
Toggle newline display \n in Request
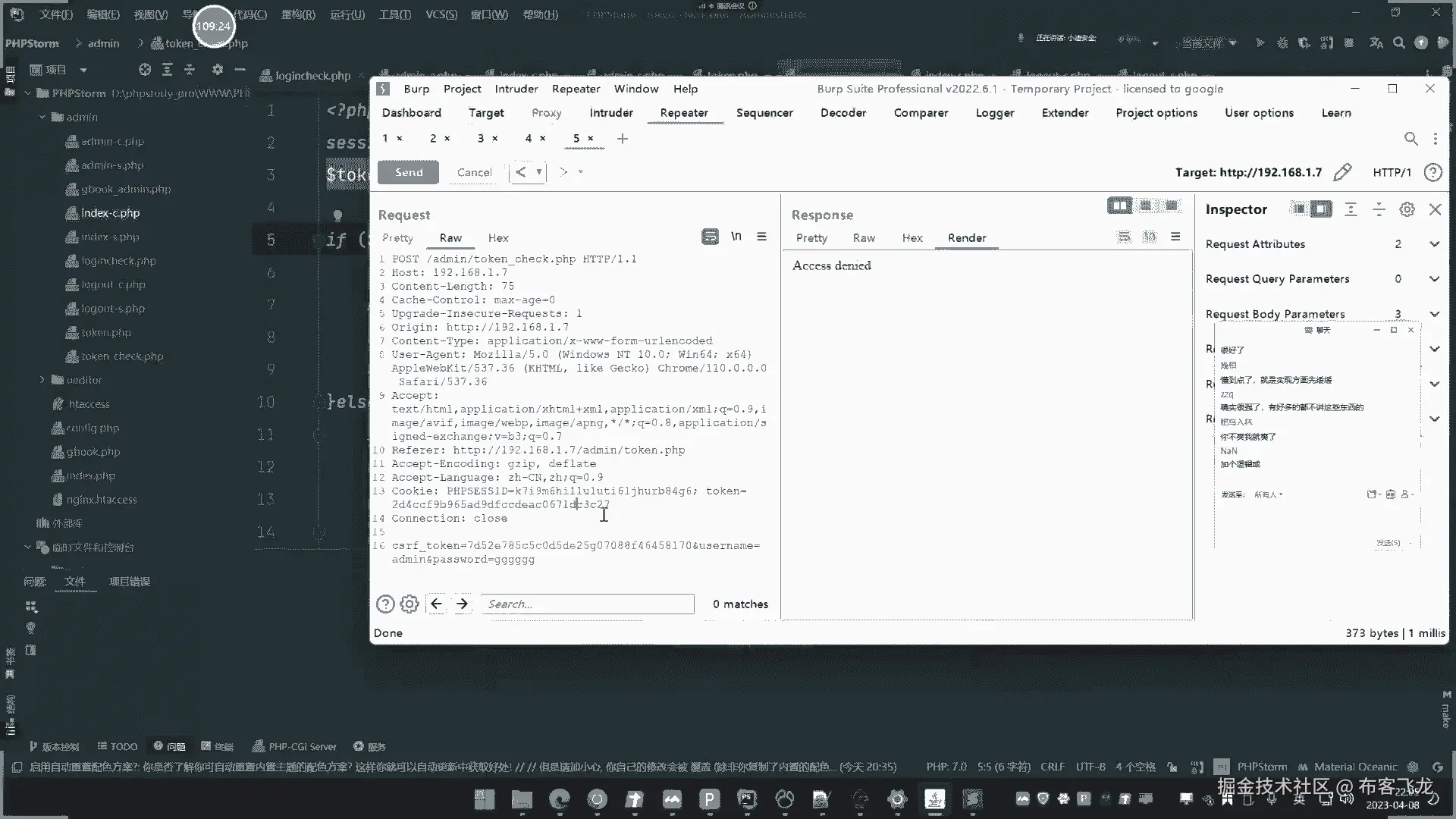click(736, 237)
